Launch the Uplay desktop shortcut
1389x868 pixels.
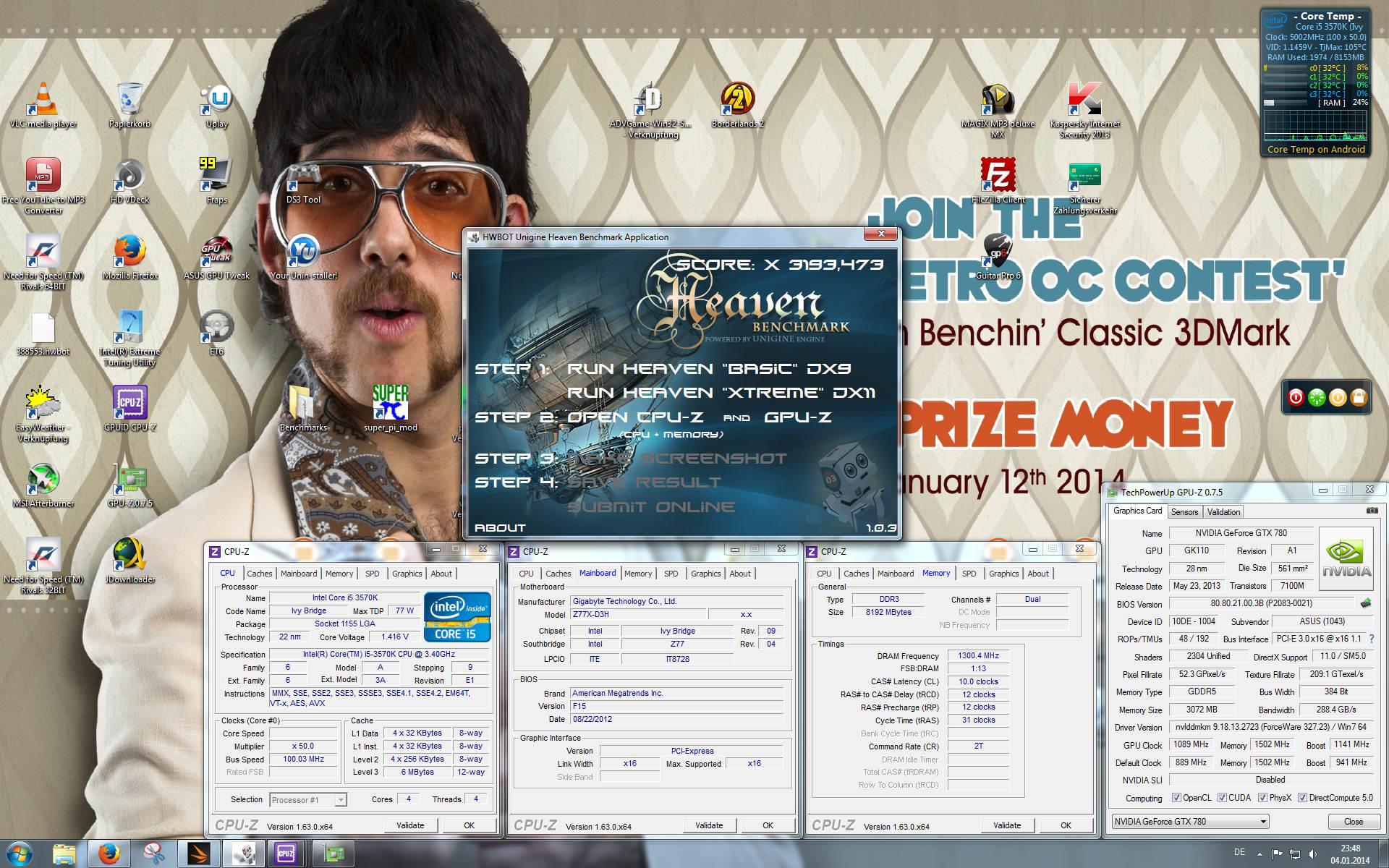coord(217,104)
